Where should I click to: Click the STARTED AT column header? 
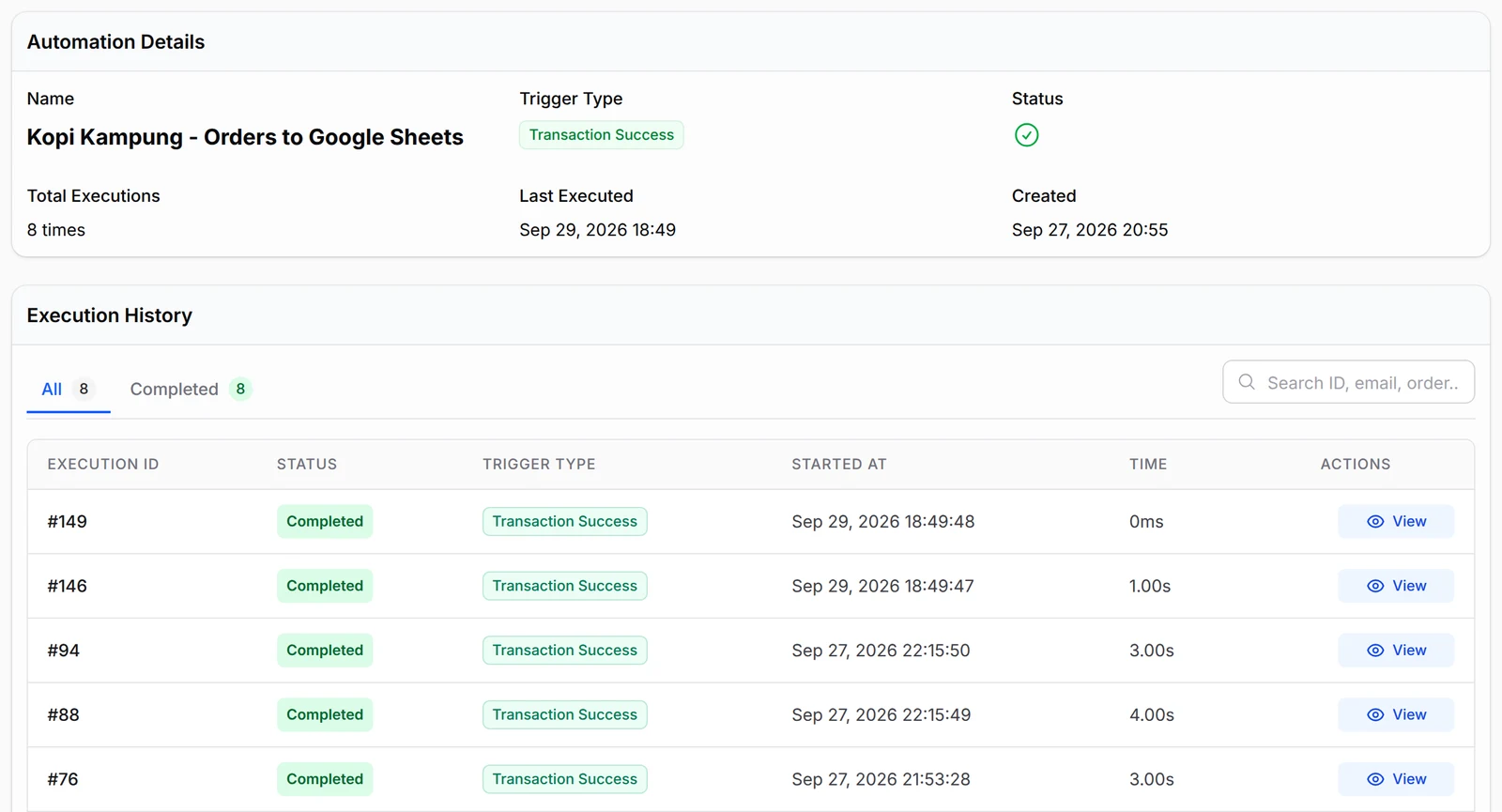click(x=839, y=465)
